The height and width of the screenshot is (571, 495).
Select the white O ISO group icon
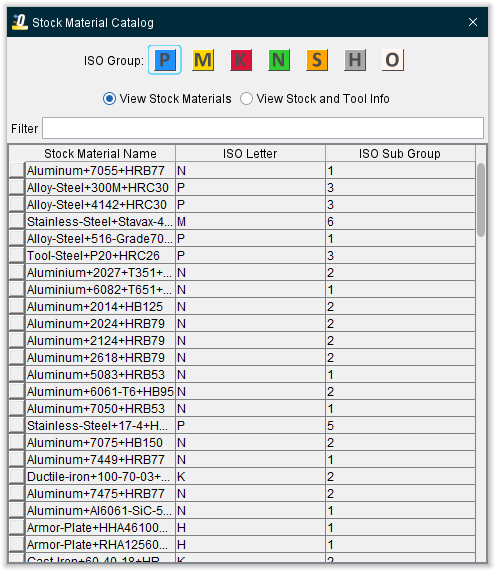coord(393,60)
